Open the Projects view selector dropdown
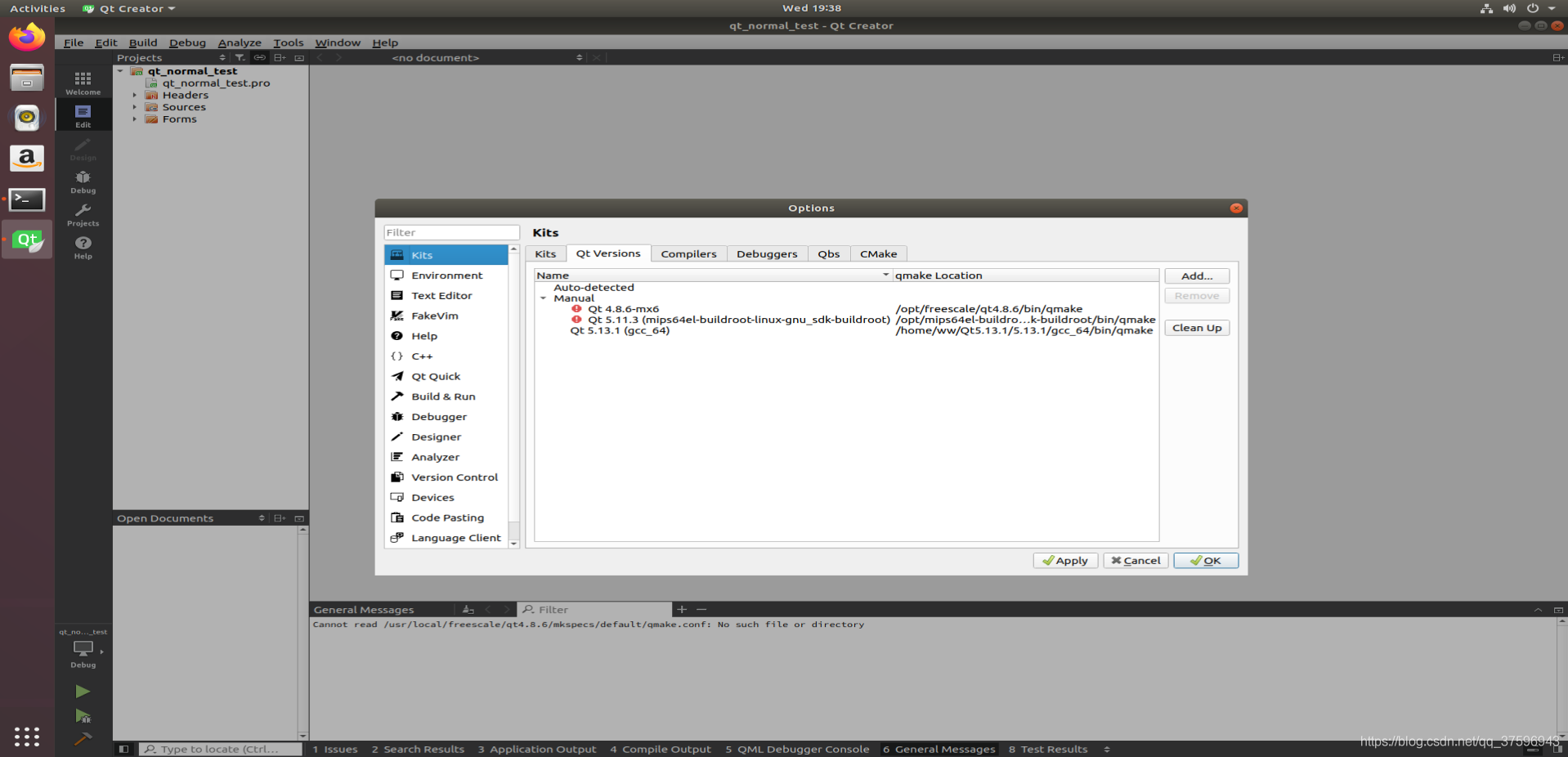The height and width of the screenshot is (757, 1568). click(172, 57)
